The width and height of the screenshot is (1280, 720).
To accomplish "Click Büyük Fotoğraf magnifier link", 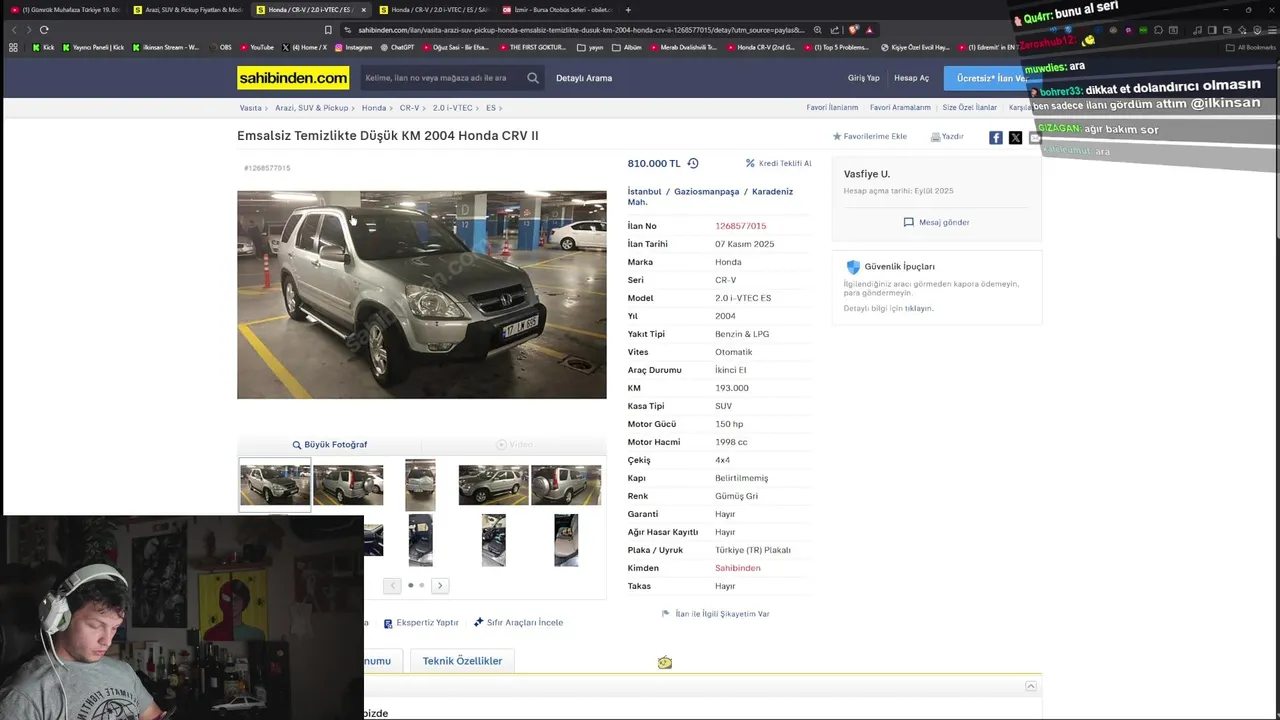I will click(329, 444).
